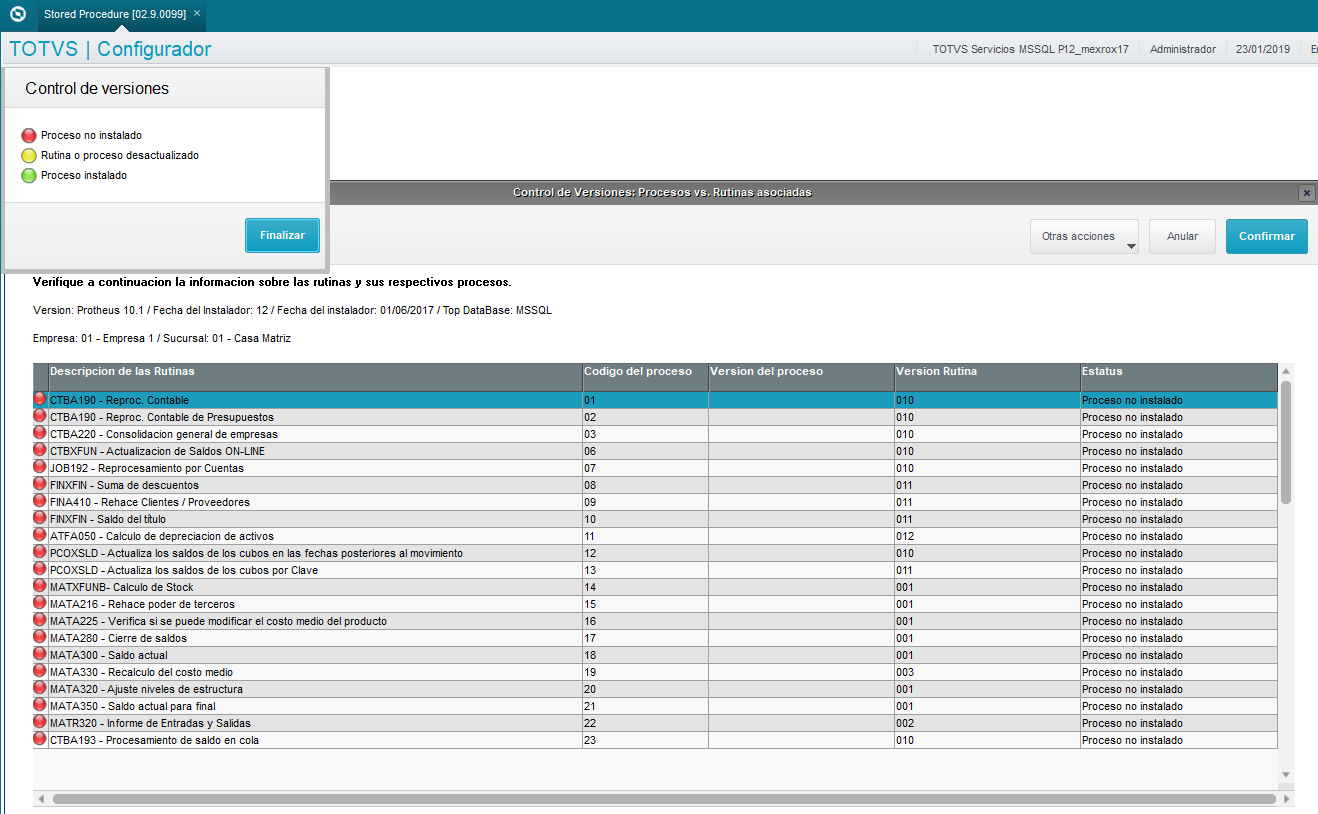1318x814 pixels.
Task: Click red status icon for Reproc. Contable de Presupuestos
Action: tap(40, 416)
